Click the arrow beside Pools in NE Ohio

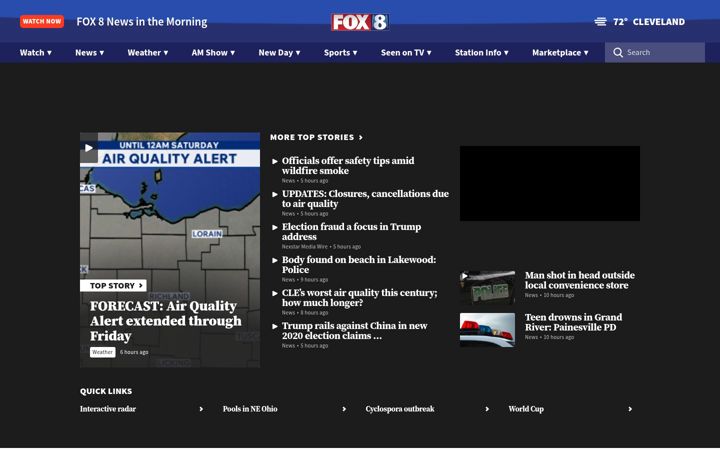coord(344,409)
